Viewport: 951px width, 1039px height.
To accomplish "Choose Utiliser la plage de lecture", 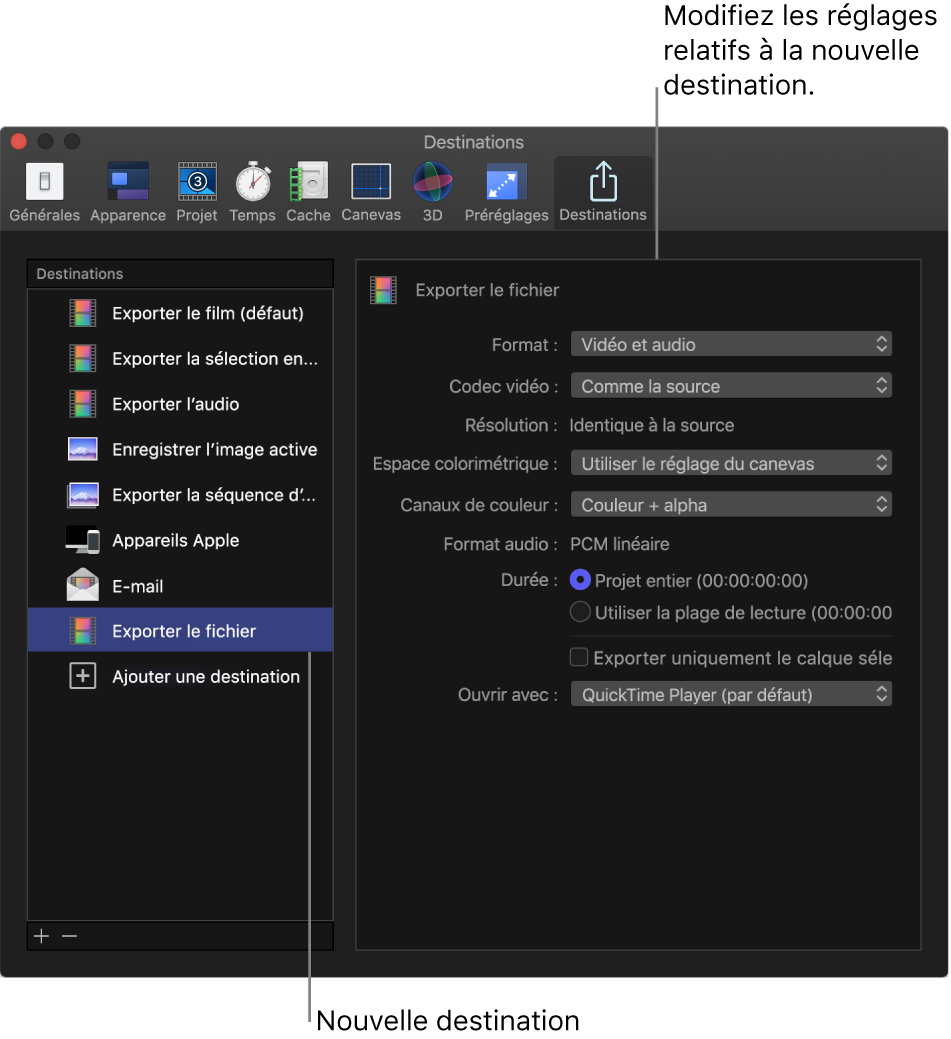I will tap(581, 612).
